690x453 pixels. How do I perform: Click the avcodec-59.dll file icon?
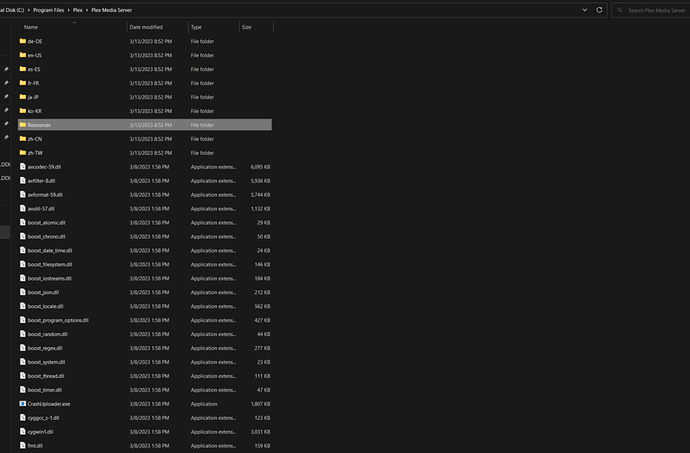point(22,166)
